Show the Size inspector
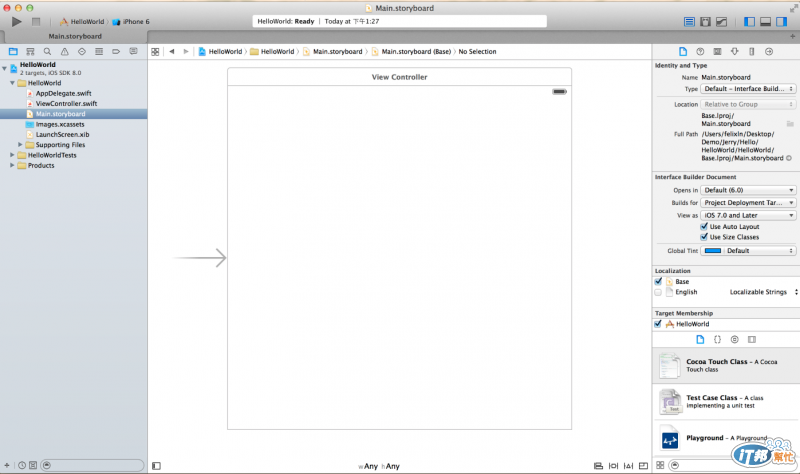The height and width of the screenshot is (474, 800). coord(752,52)
